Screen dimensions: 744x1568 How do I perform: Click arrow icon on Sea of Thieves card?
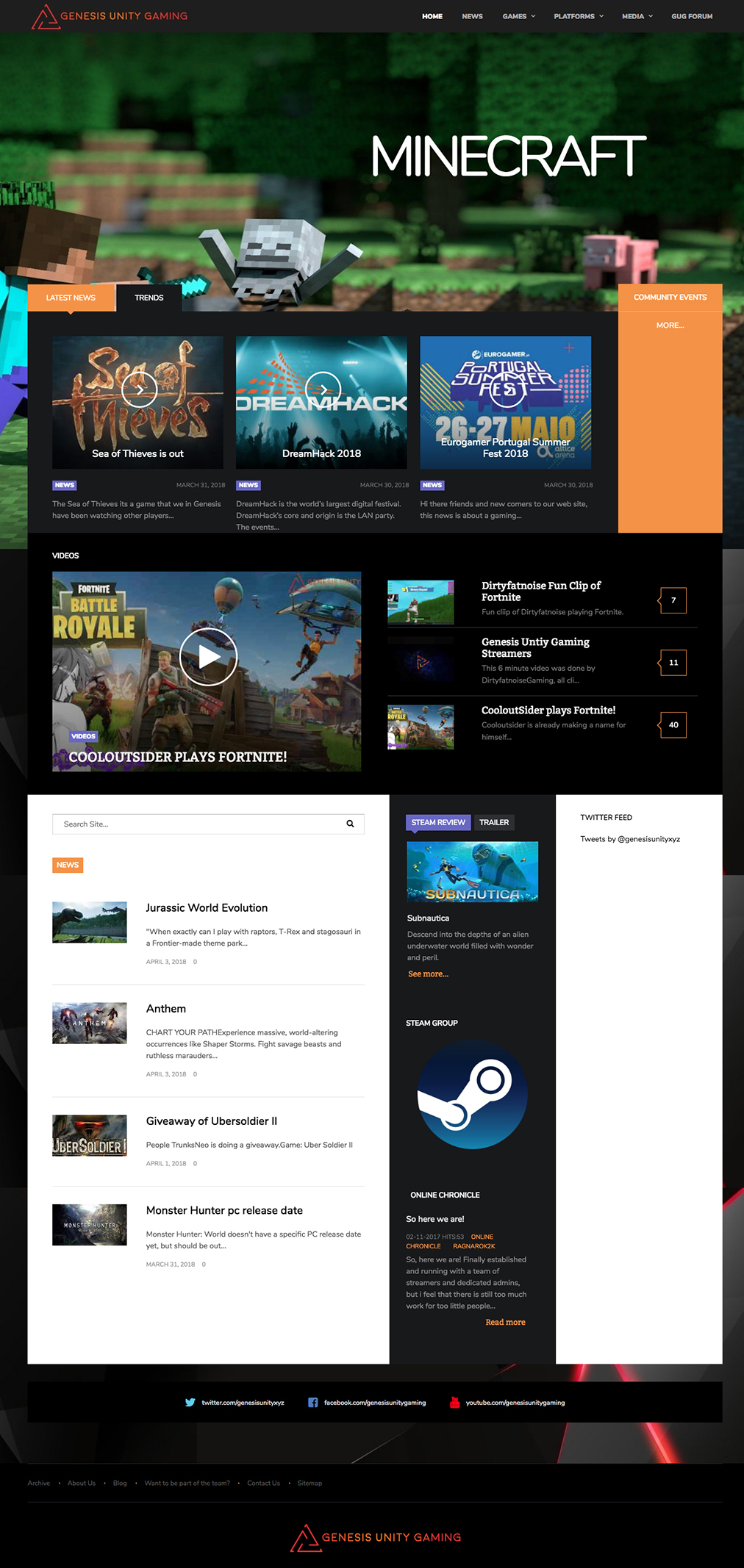point(139,389)
